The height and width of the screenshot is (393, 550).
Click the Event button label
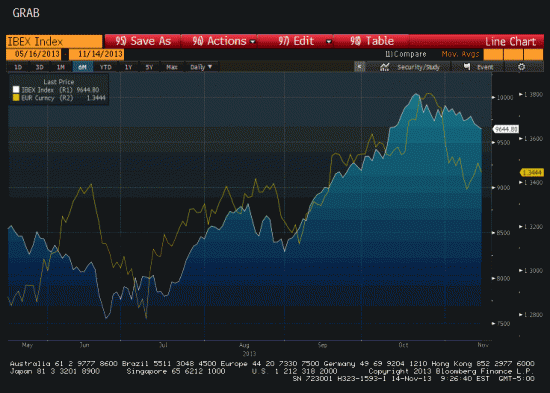(485, 67)
